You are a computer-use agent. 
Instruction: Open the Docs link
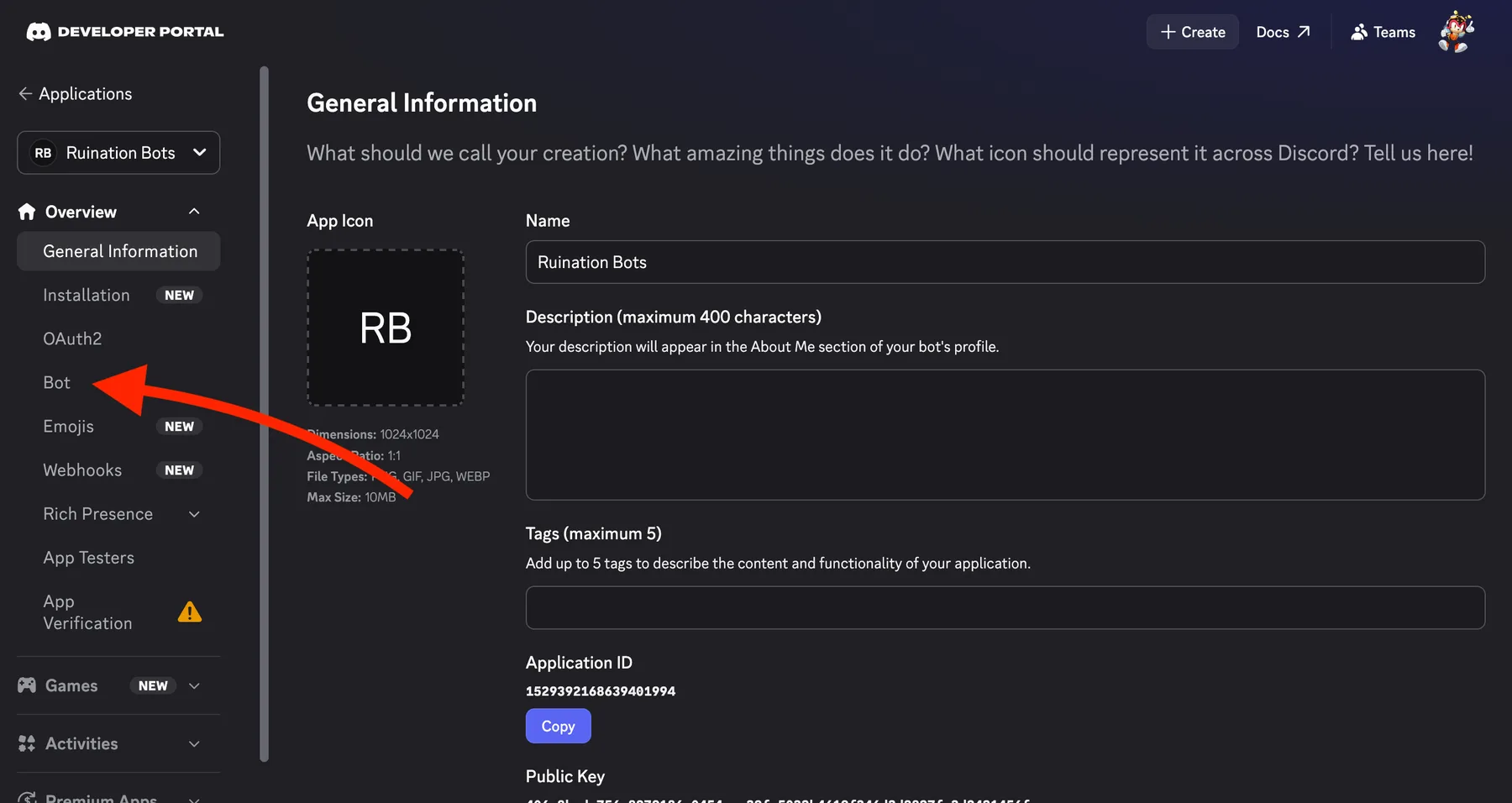click(x=1283, y=32)
